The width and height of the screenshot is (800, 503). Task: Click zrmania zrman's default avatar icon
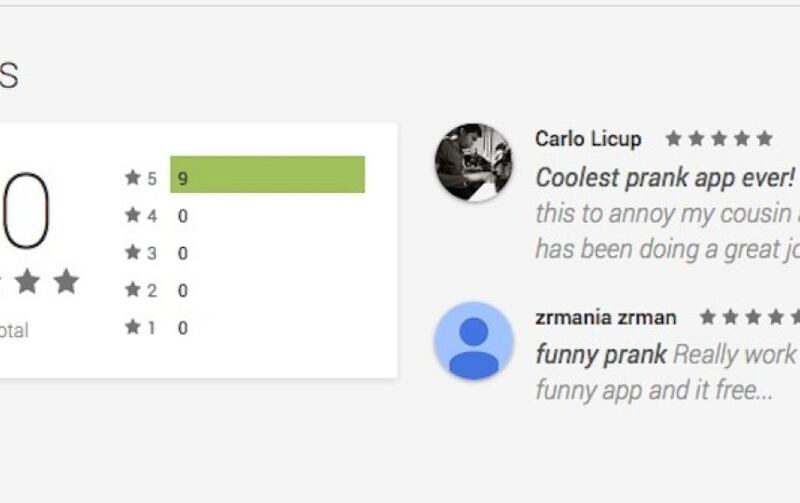[473, 341]
